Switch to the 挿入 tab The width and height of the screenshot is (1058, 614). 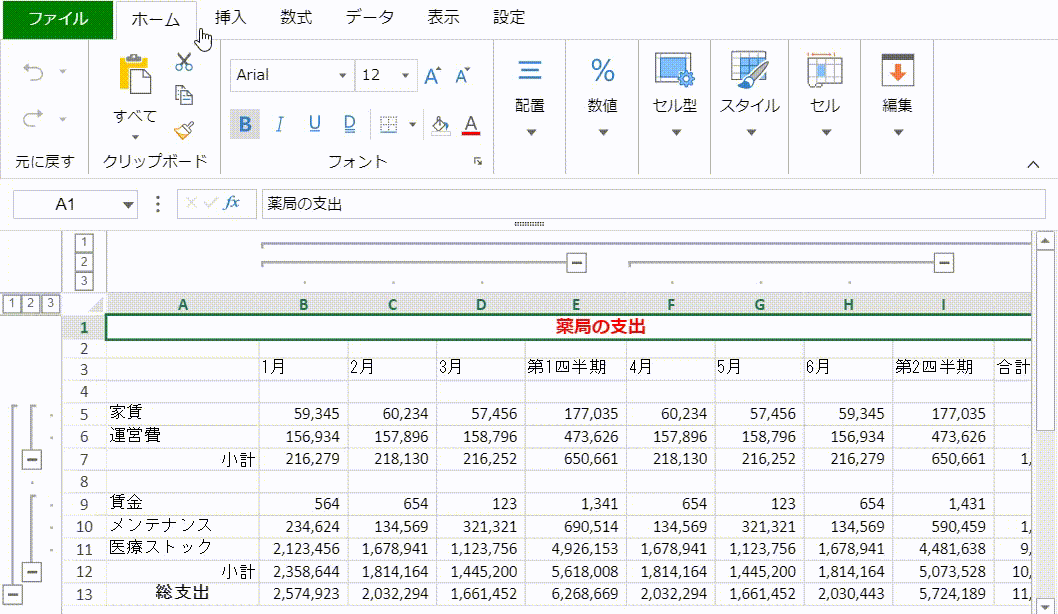pos(231,18)
